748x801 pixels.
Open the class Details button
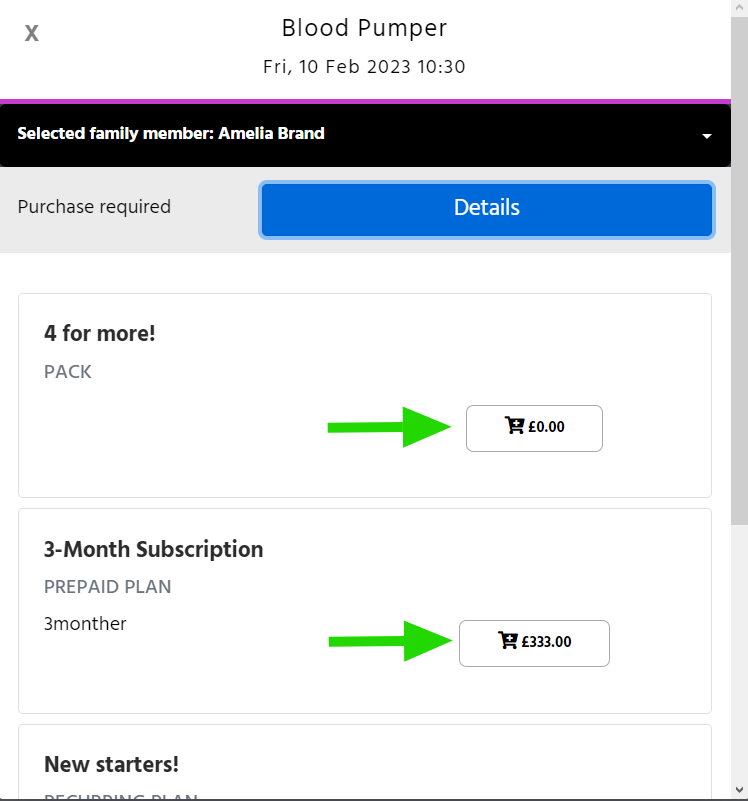486,209
